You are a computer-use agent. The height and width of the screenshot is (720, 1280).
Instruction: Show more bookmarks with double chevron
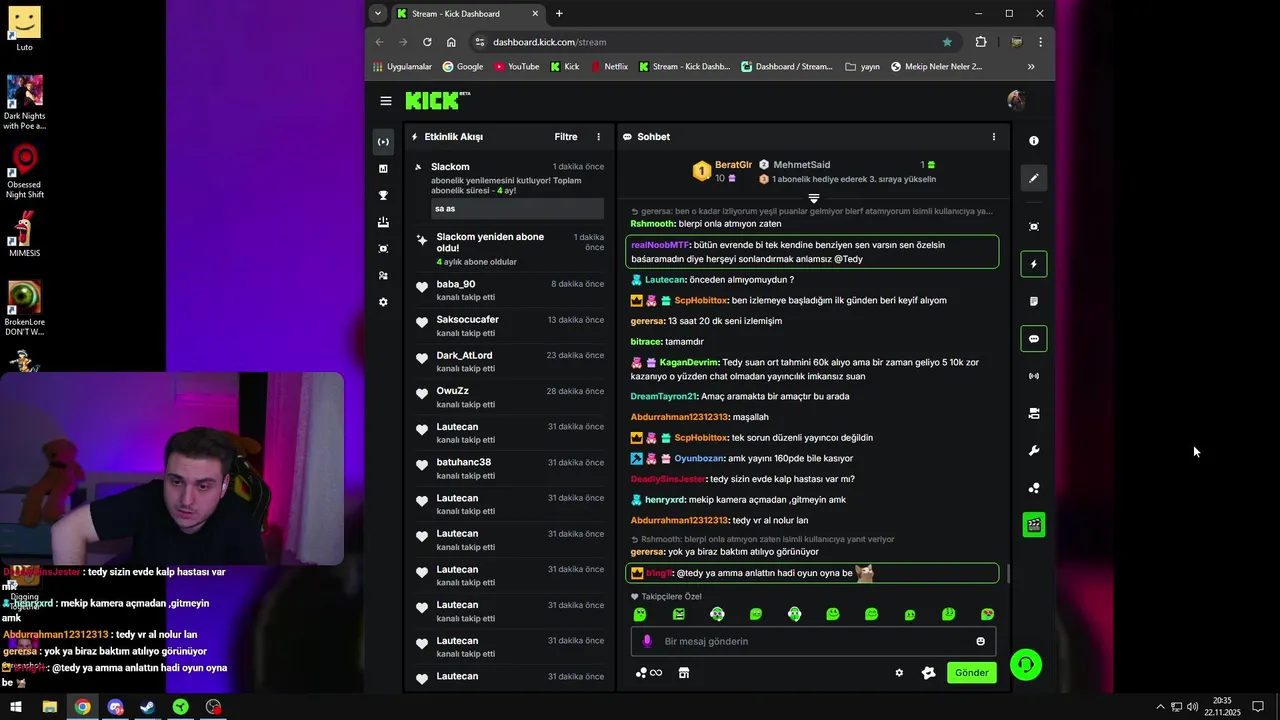pyautogui.click(x=1031, y=67)
